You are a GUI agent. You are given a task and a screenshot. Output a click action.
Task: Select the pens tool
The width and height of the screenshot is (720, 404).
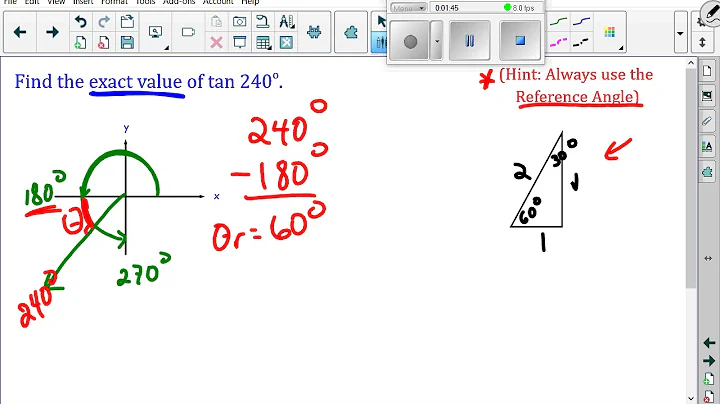click(381, 43)
